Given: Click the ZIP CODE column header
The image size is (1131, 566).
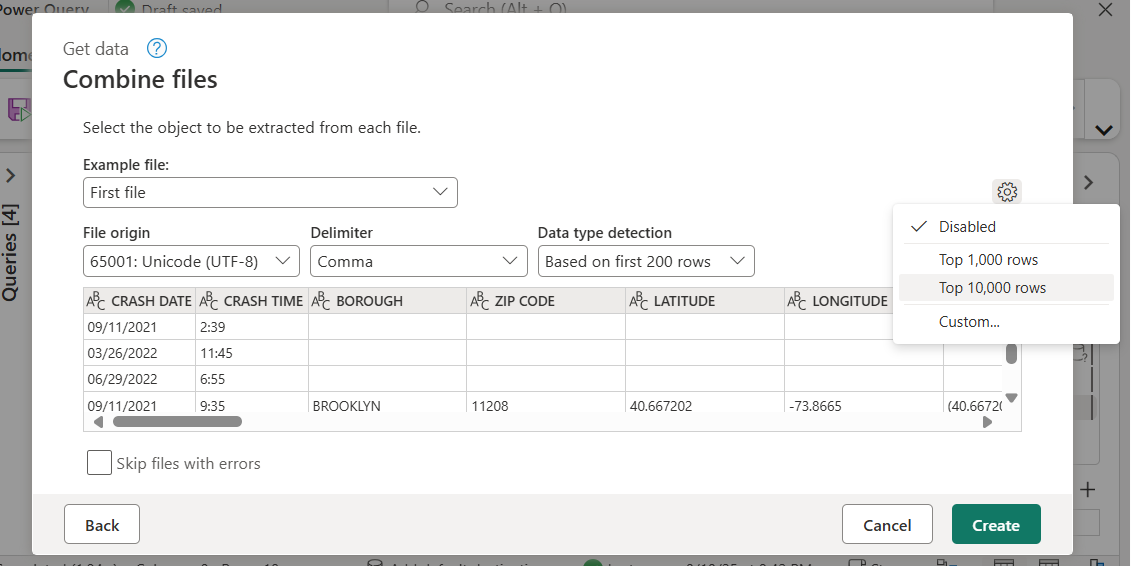Looking at the screenshot, I should coord(547,301).
